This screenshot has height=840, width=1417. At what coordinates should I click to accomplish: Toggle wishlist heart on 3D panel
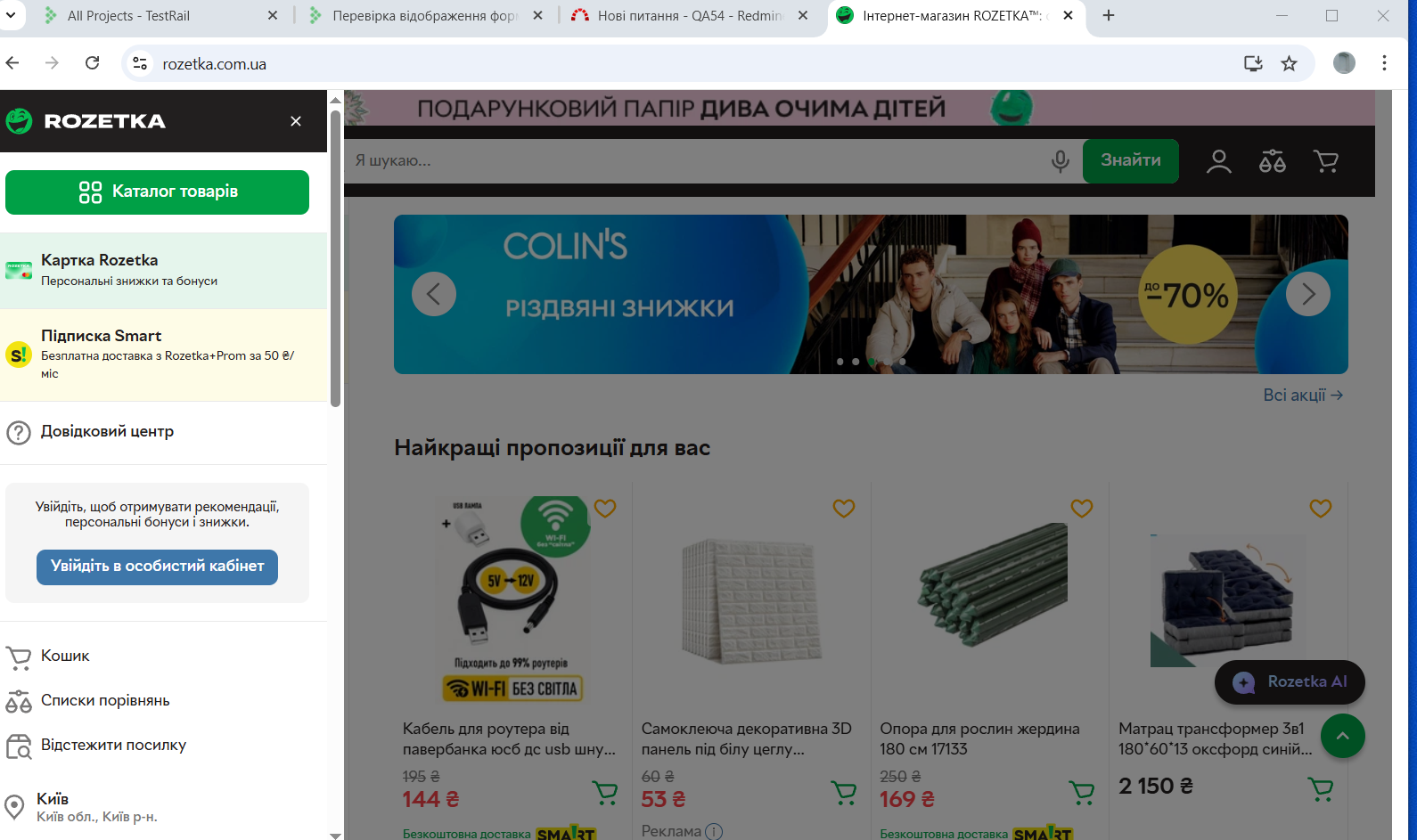pos(843,509)
